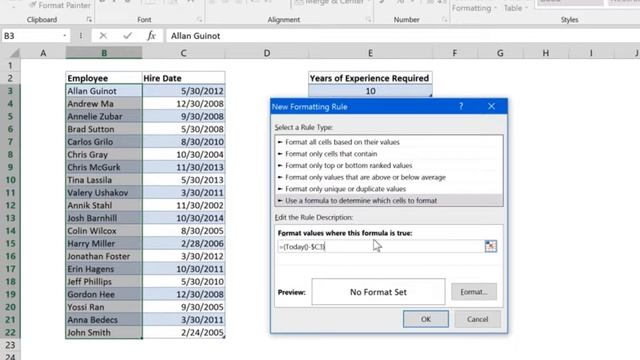Select column F header
This screenshot has height=360, width=640.
pos(455,53)
